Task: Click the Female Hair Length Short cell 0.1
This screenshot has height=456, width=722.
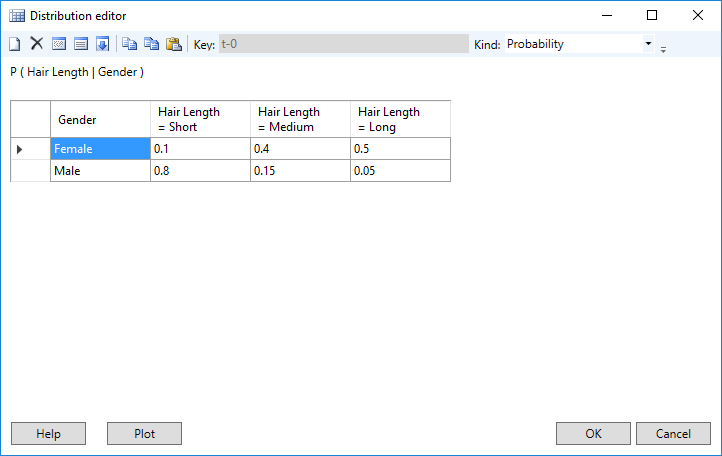Action: tap(200, 149)
